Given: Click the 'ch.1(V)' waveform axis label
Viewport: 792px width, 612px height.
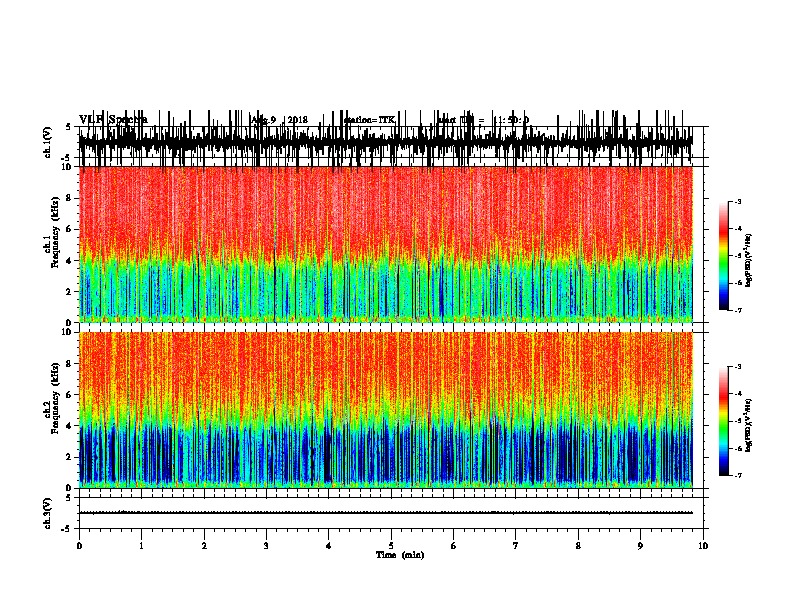Looking at the screenshot, I should pos(48,142).
